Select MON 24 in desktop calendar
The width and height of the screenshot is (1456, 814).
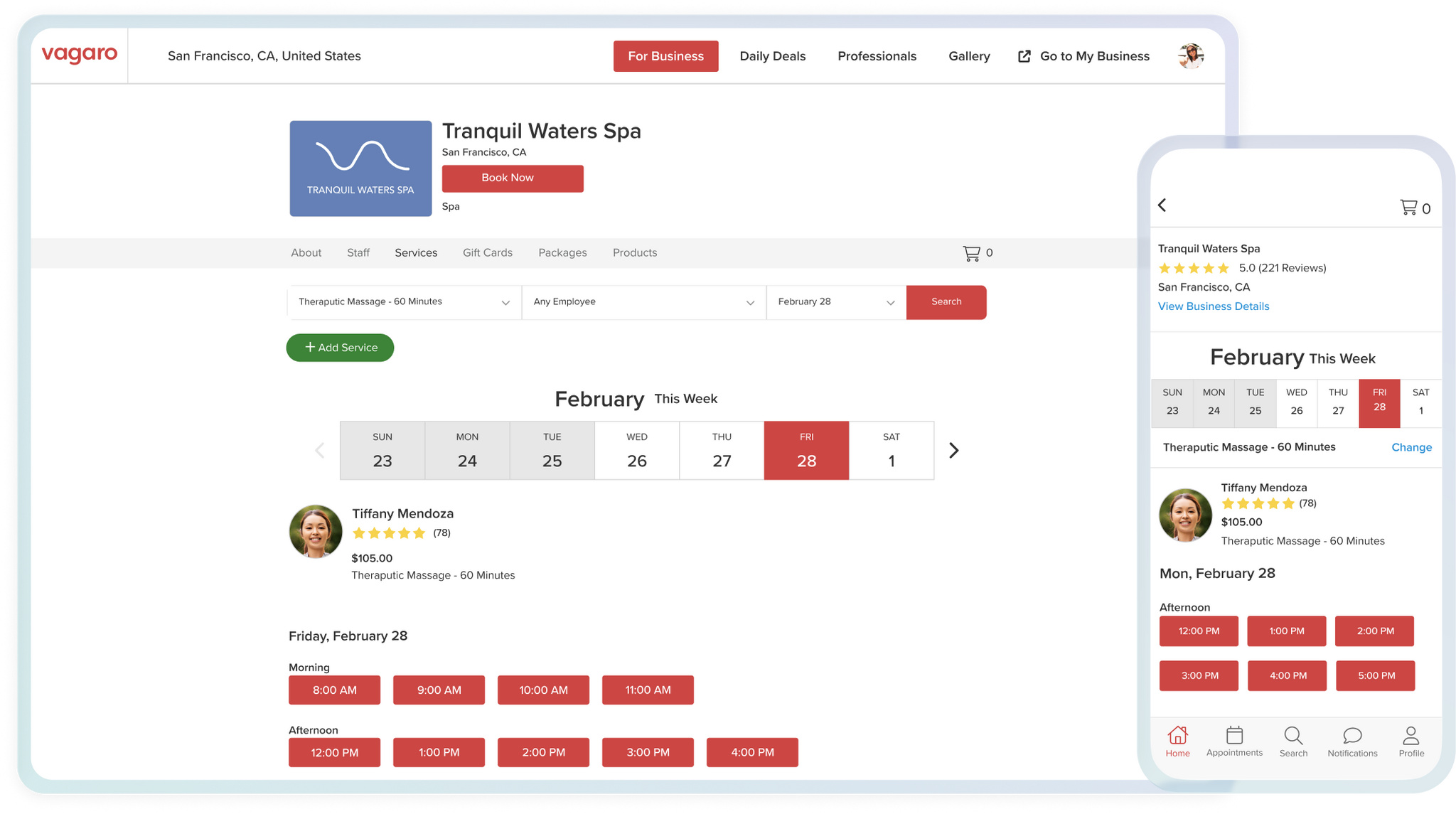467,451
